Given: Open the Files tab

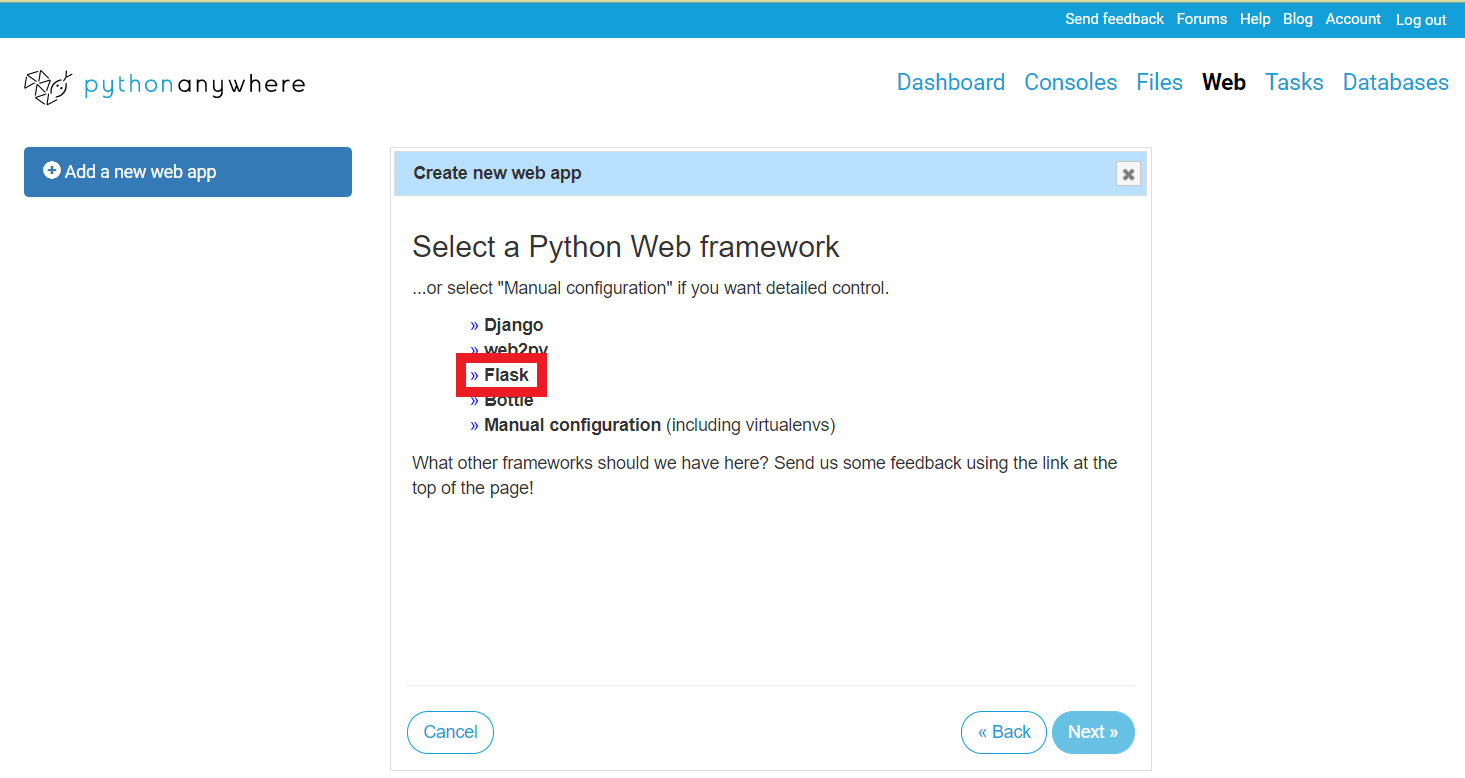Looking at the screenshot, I should click(x=1159, y=82).
